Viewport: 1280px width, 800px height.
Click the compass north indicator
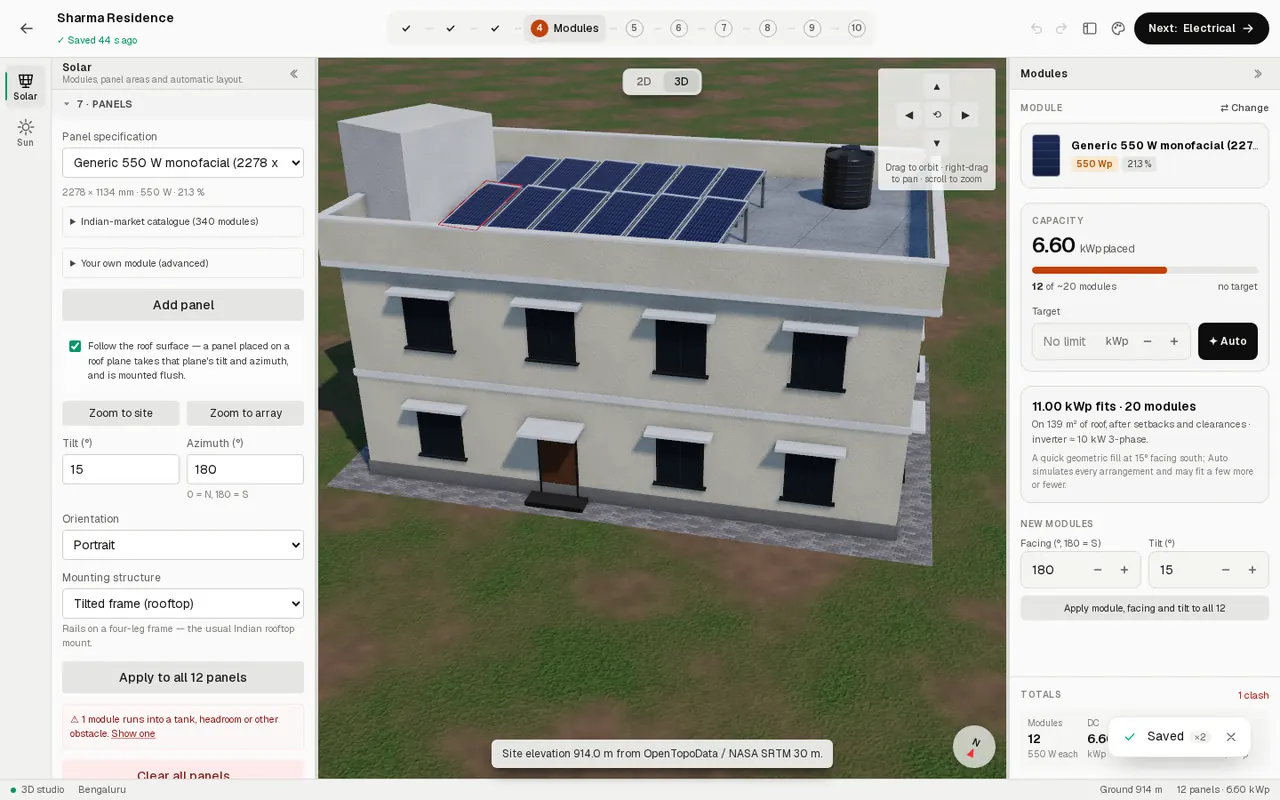click(x=973, y=746)
